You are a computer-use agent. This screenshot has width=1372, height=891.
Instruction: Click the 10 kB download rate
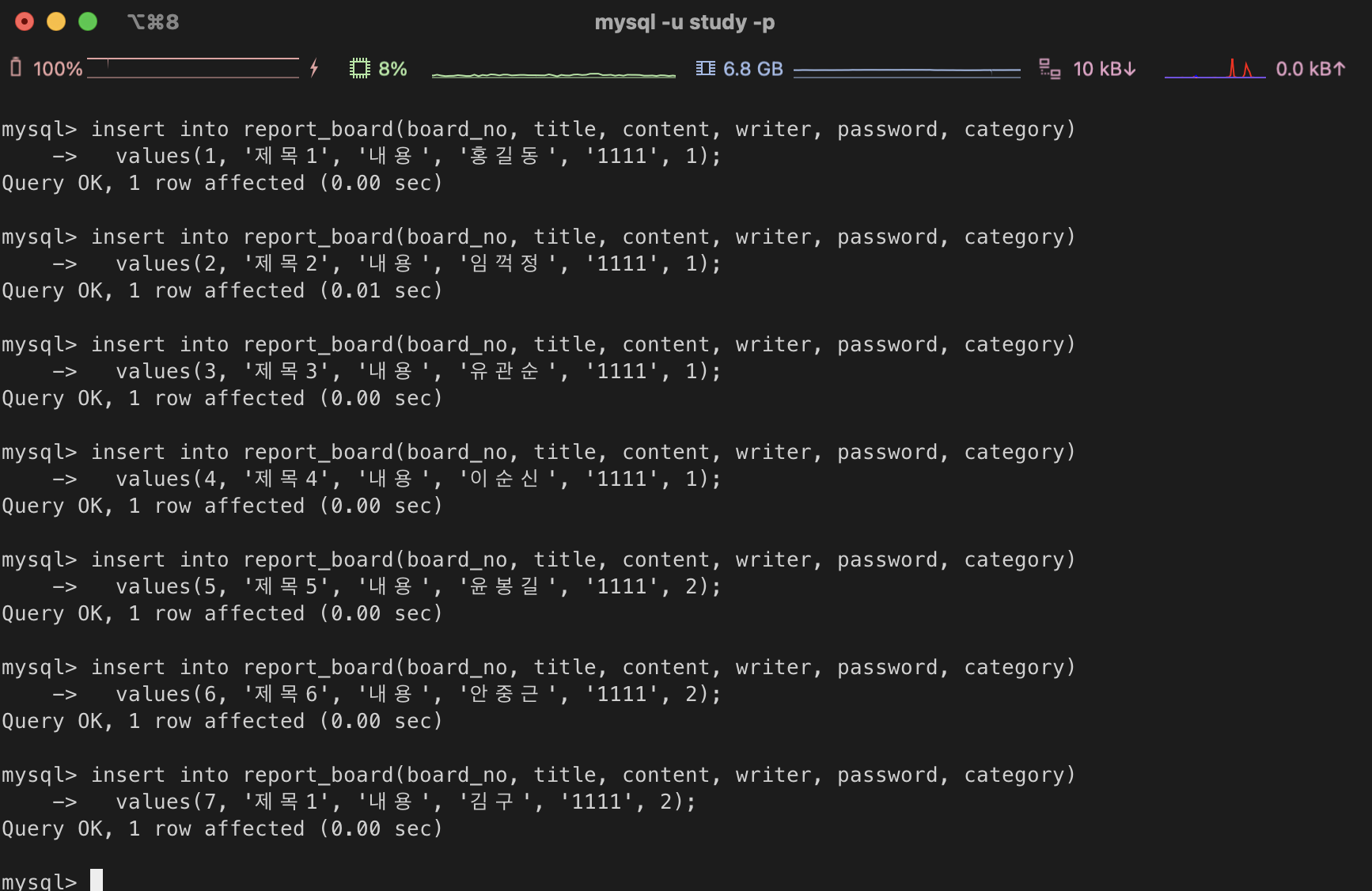(x=1105, y=69)
